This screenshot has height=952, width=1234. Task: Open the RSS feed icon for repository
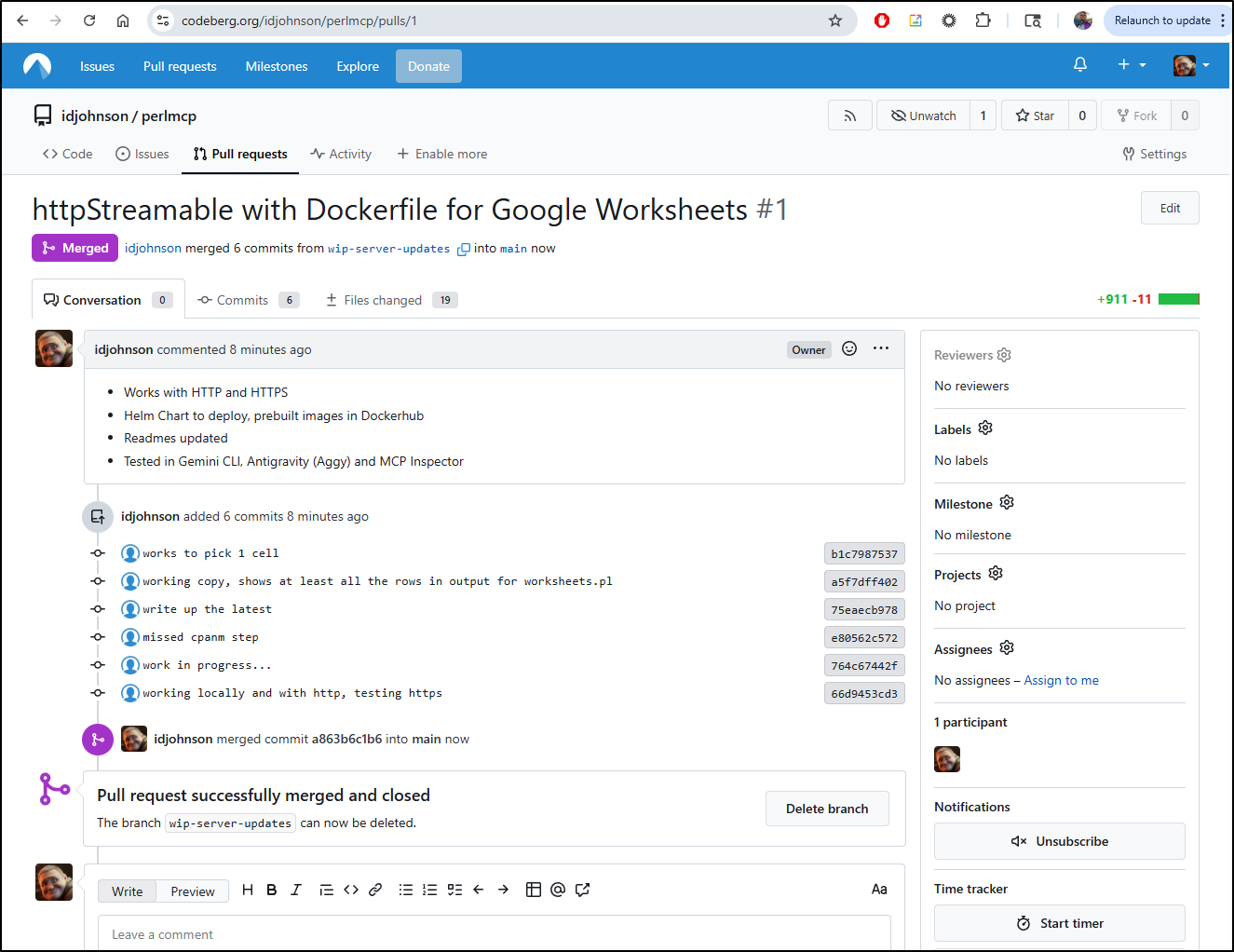tap(849, 116)
